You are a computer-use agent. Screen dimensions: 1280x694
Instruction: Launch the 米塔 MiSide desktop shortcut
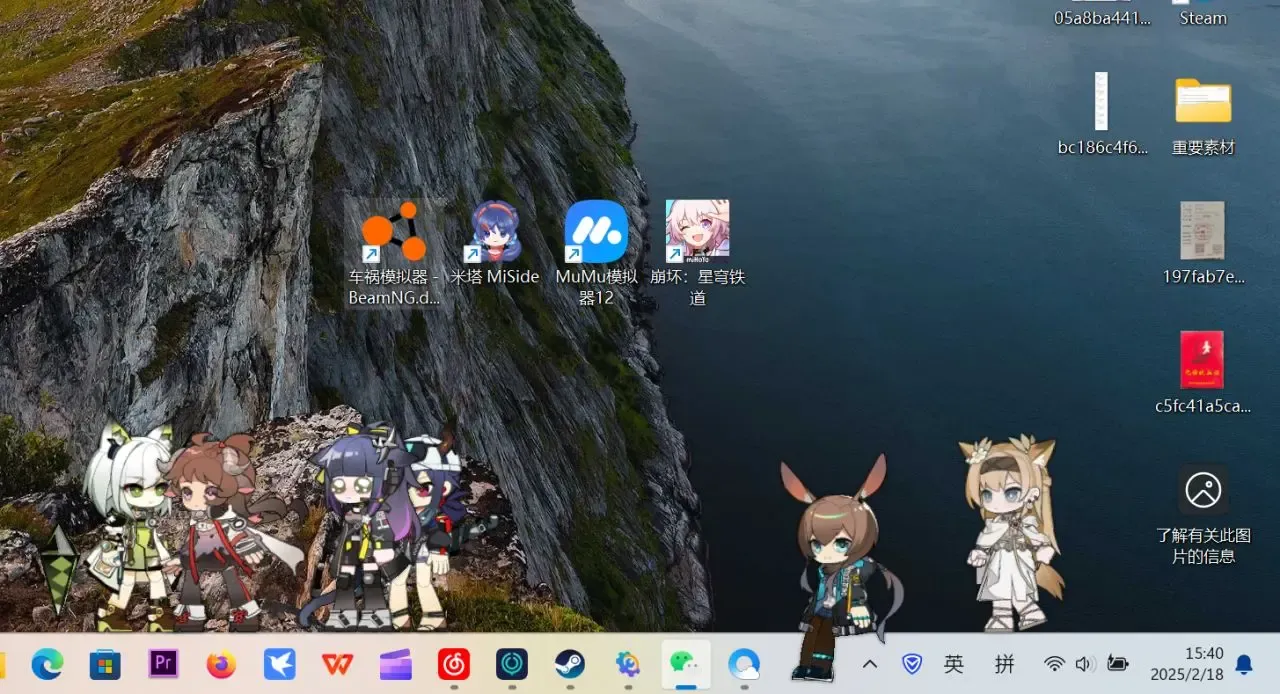coord(494,244)
